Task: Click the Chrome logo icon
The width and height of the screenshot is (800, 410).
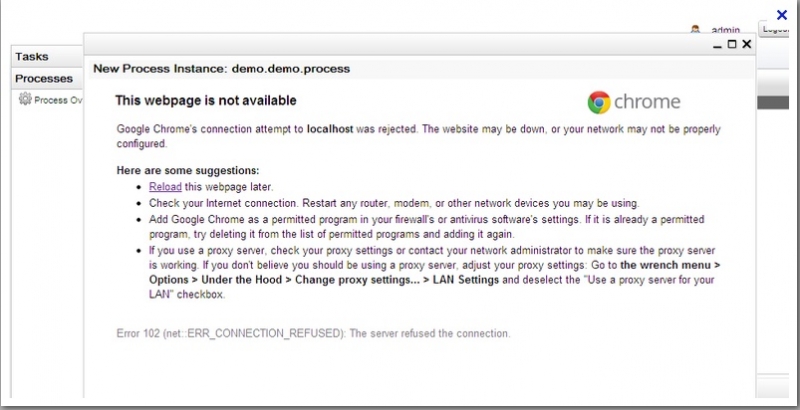Action: (599, 102)
